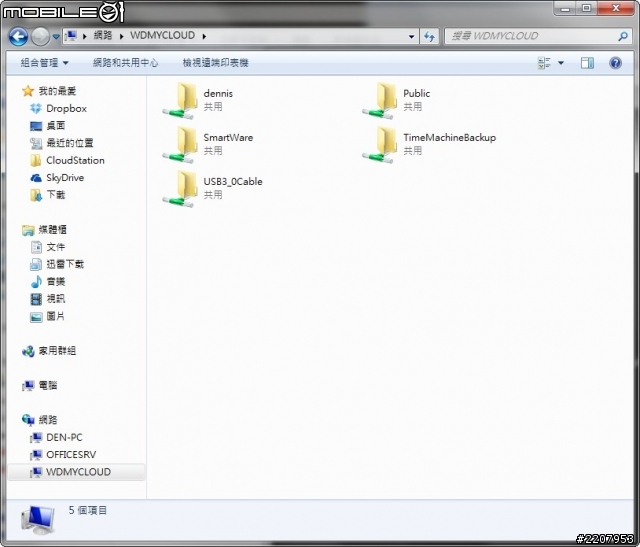Open the view options dropdown arrow

pyautogui.click(x=561, y=63)
